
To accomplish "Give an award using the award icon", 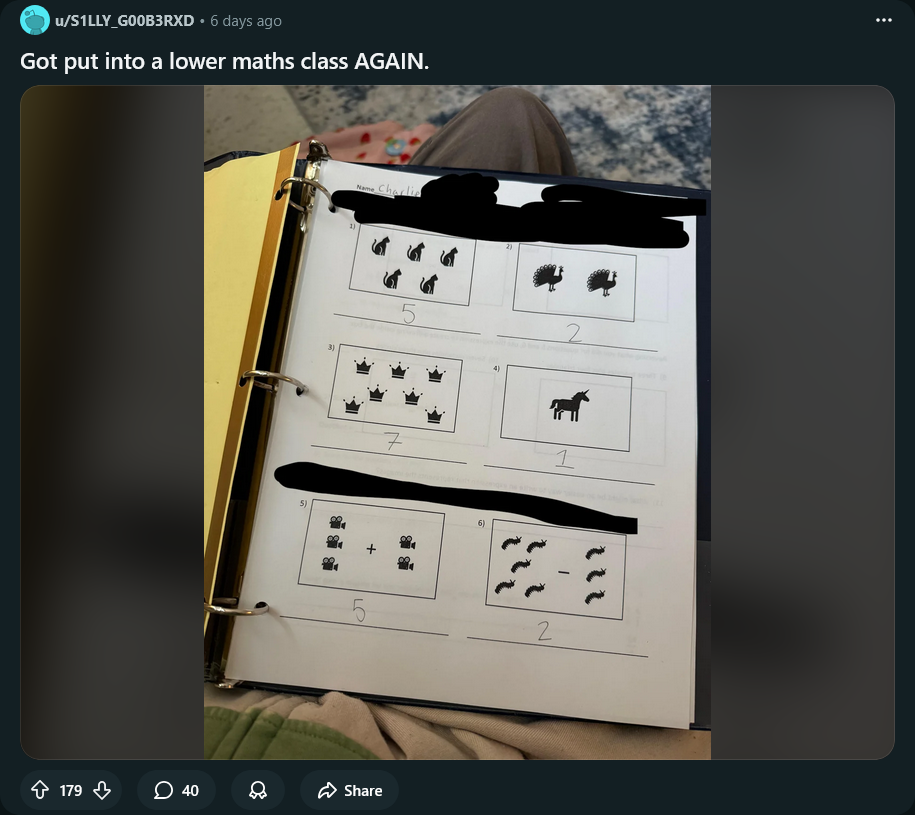I will click(x=258, y=790).
